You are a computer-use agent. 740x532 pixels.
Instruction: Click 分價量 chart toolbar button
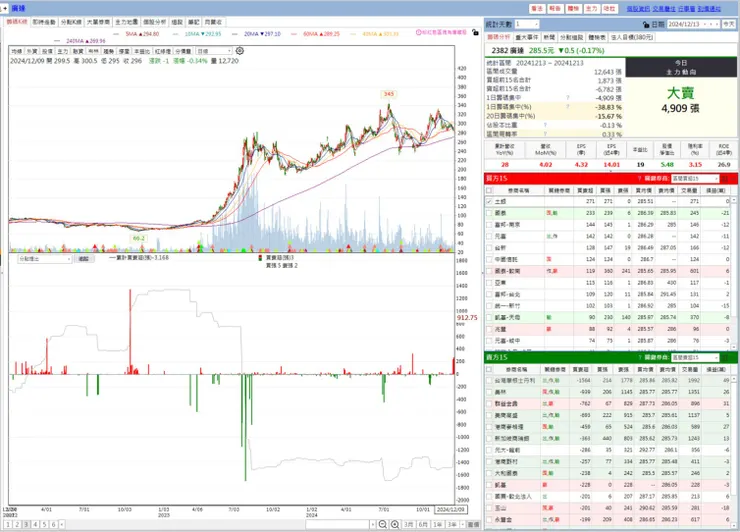coord(183,51)
